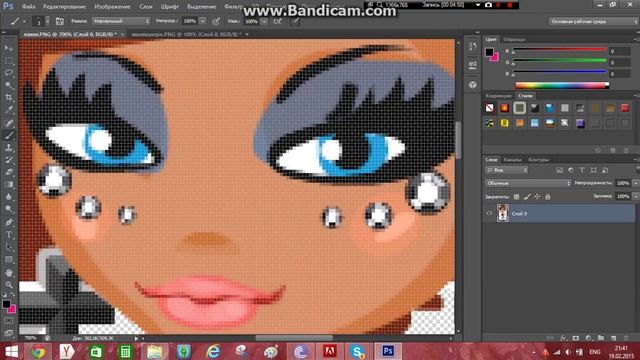This screenshot has height=360, width=640.
Task: Open the layer filter kind dropdown
Action: pos(507,170)
